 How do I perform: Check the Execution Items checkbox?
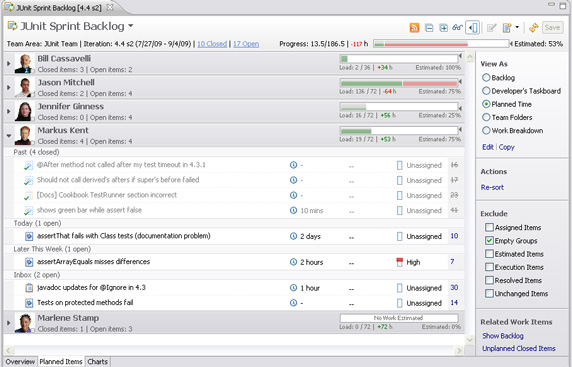(x=489, y=267)
